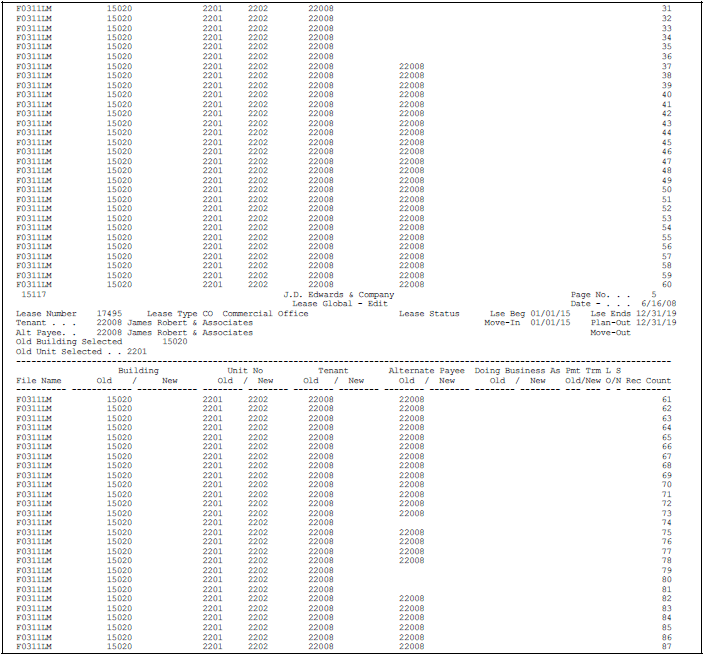Click 'Lease Type' label
Screen dimensions: 704x656
pos(172,313)
